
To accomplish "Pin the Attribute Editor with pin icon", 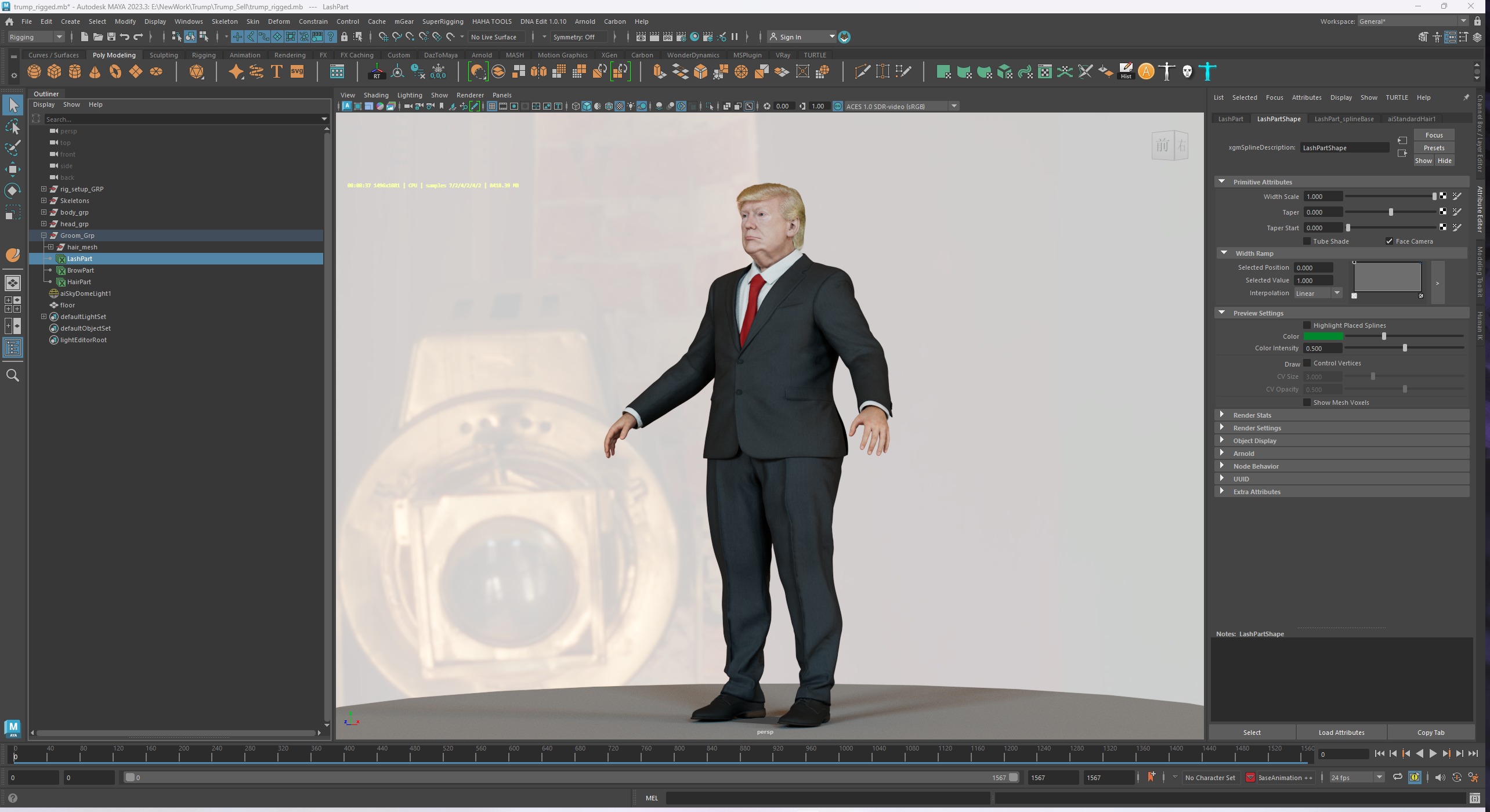I will pos(1466,97).
